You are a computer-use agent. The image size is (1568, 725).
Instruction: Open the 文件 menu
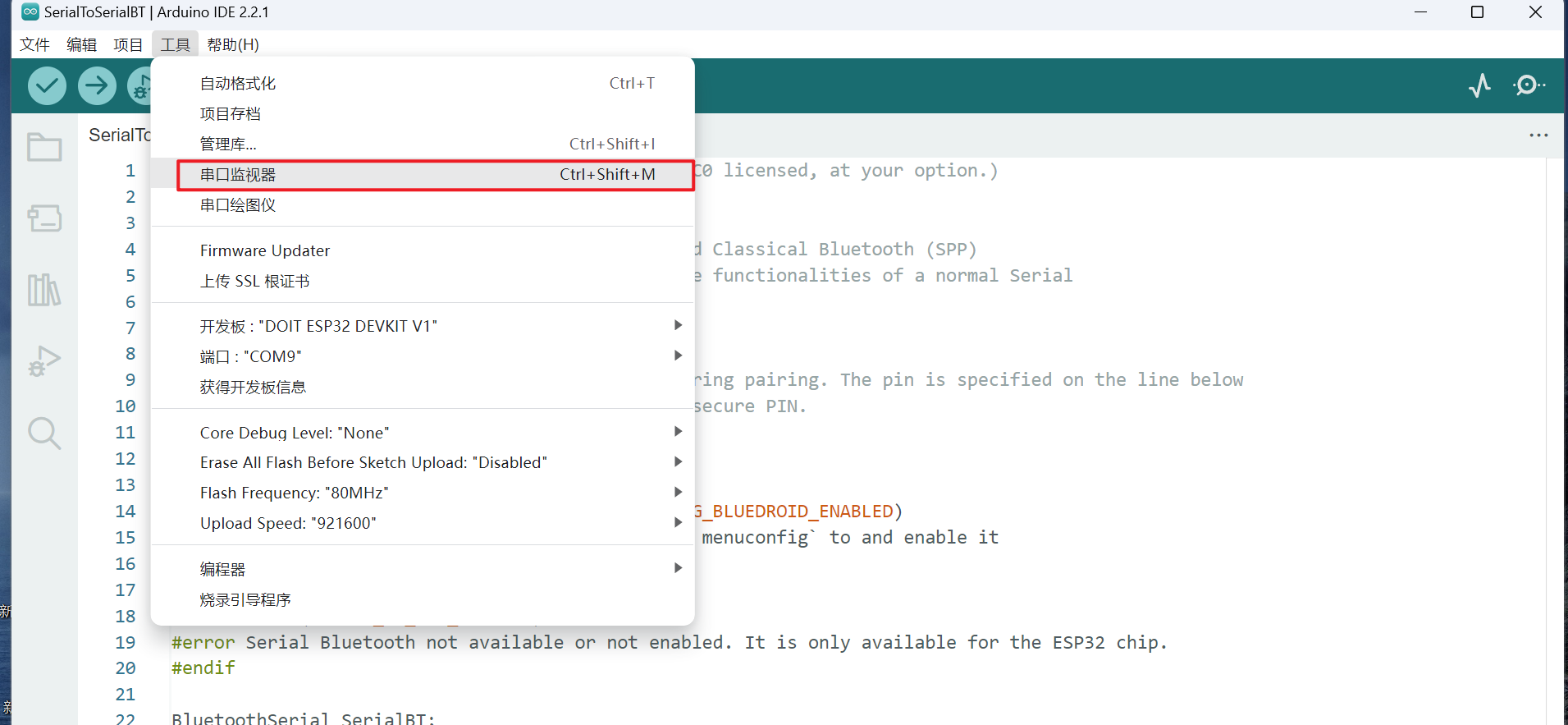pos(34,44)
